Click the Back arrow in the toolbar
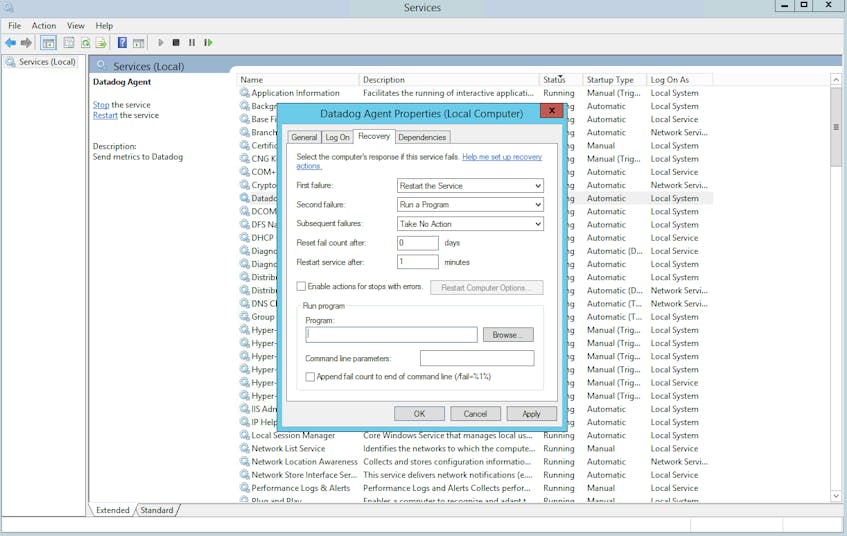Screen dimensions: 847x536 [x=11, y=43]
